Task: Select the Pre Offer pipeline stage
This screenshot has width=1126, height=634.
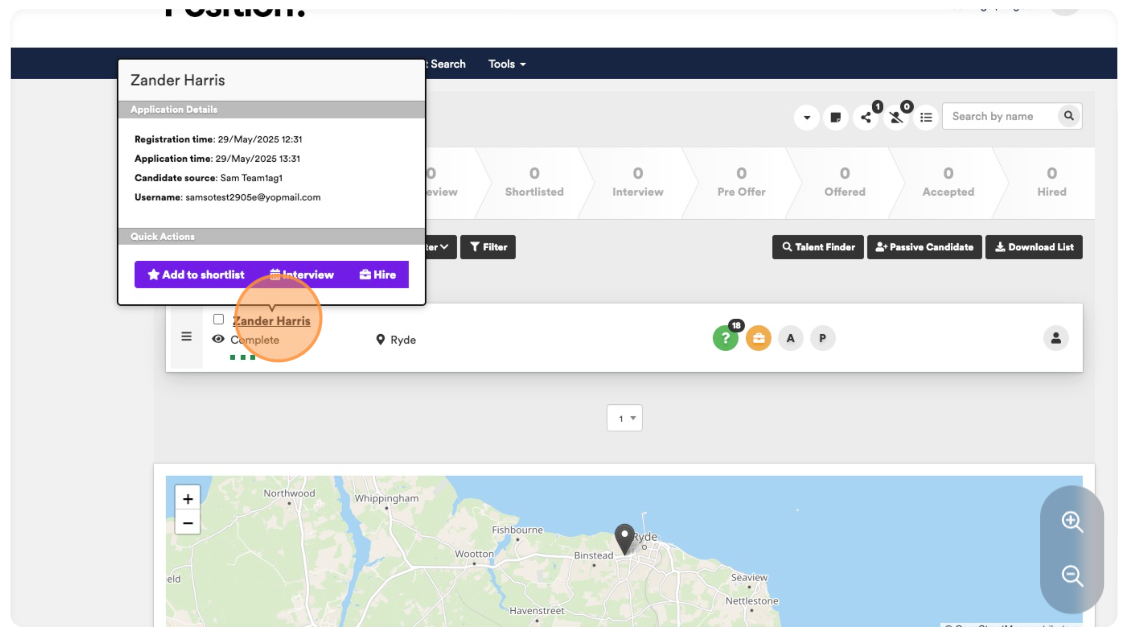Action: 741,182
